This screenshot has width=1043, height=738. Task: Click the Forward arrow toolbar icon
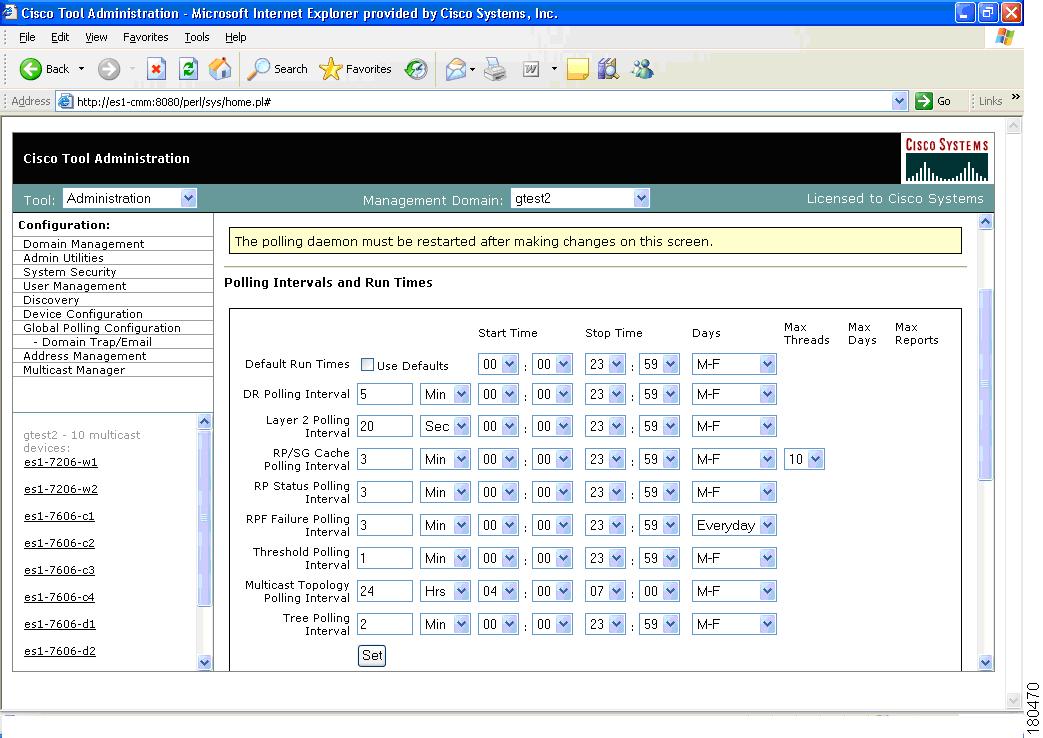[109, 69]
